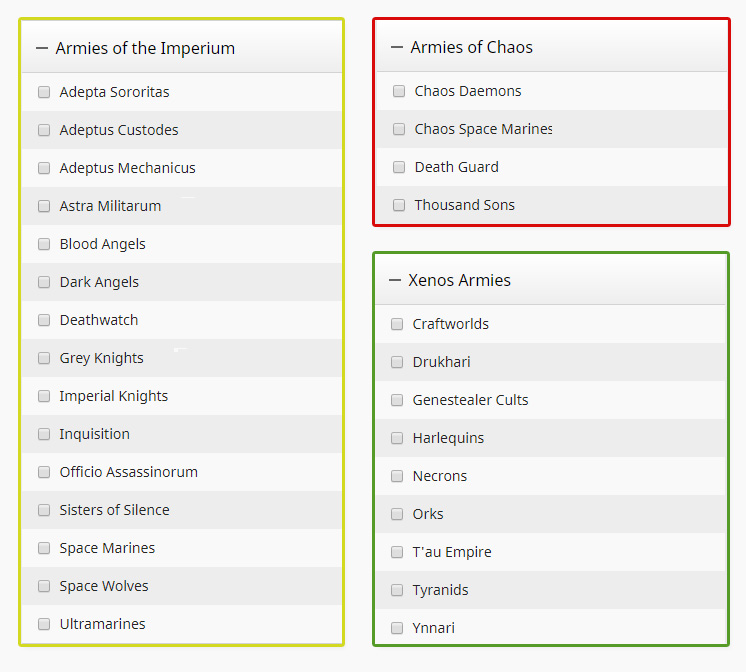
Task: Enable the Astra Militarum filter checkbox
Action: [x=44, y=206]
